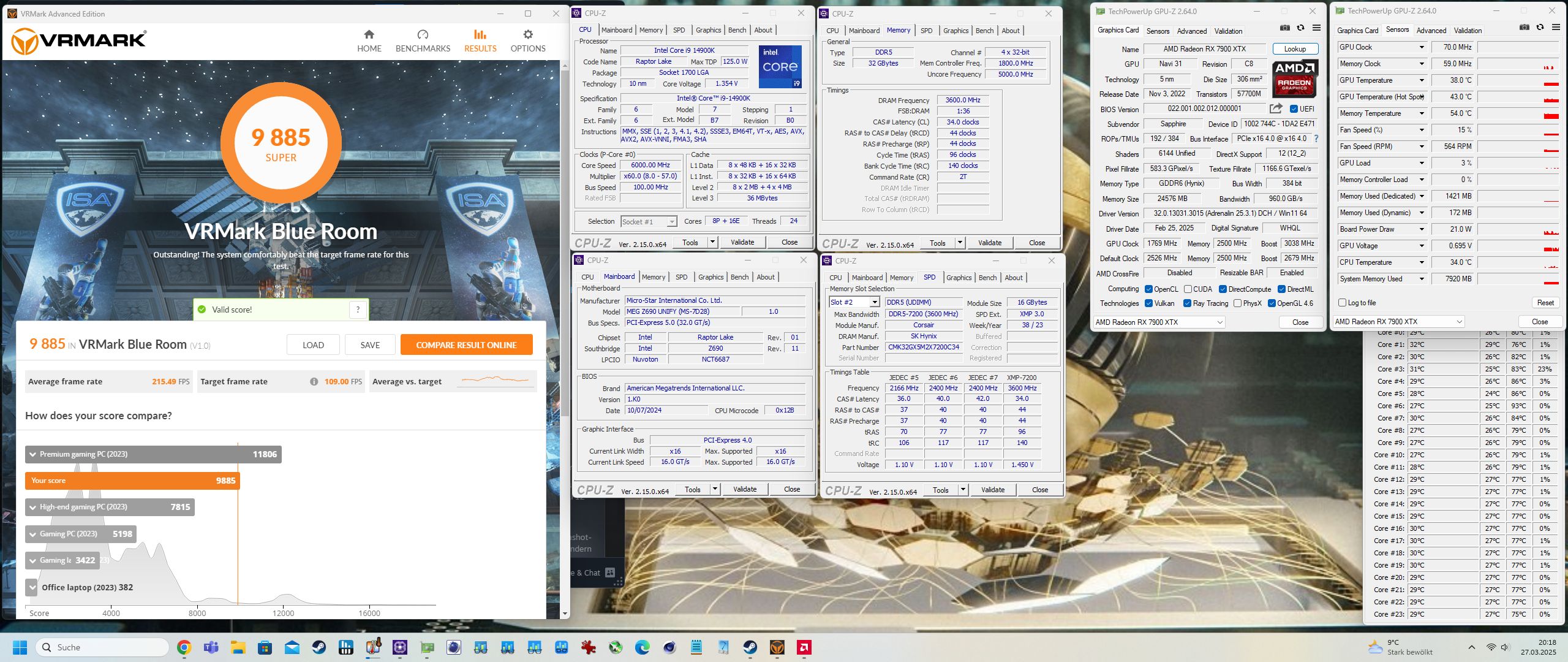Click the green GPU-Z taskbar icon
Viewport: 1568px width, 662px height.
(x=427, y=647)
